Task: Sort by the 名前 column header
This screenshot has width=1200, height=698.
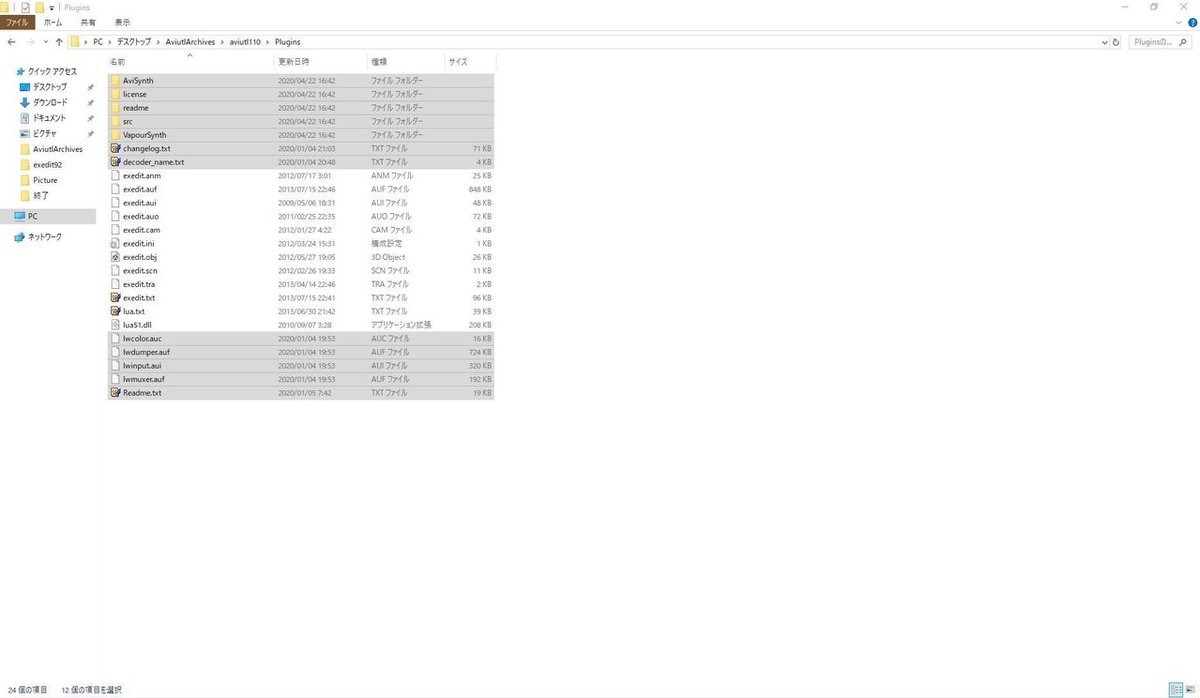Action: [189, 62]
